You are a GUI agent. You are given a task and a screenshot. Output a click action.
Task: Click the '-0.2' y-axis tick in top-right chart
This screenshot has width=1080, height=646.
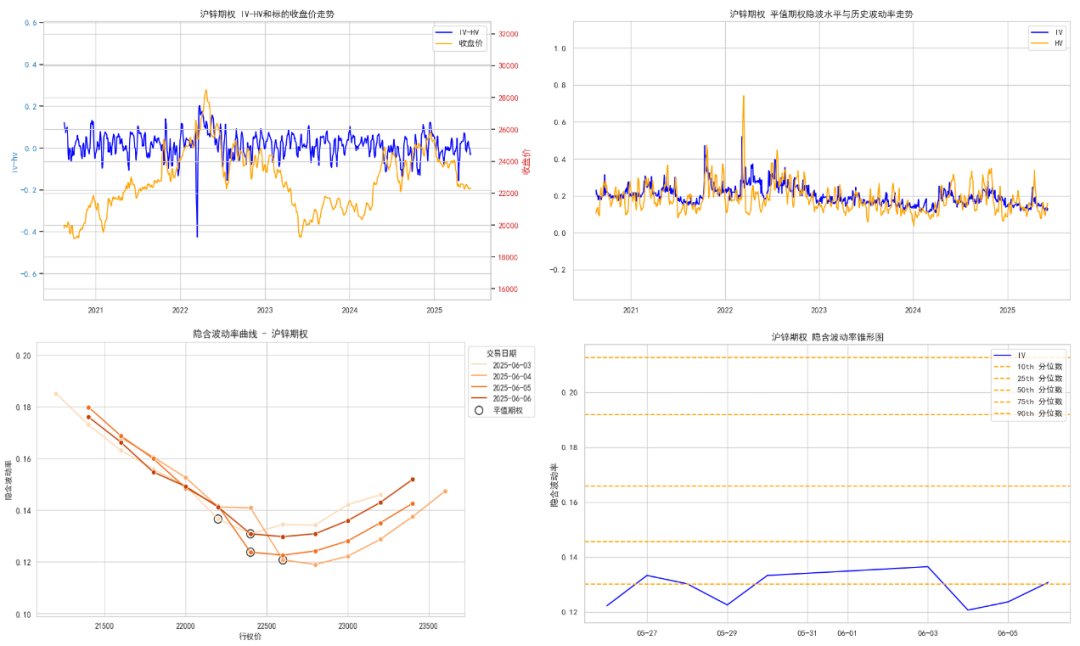click(557, 270)
